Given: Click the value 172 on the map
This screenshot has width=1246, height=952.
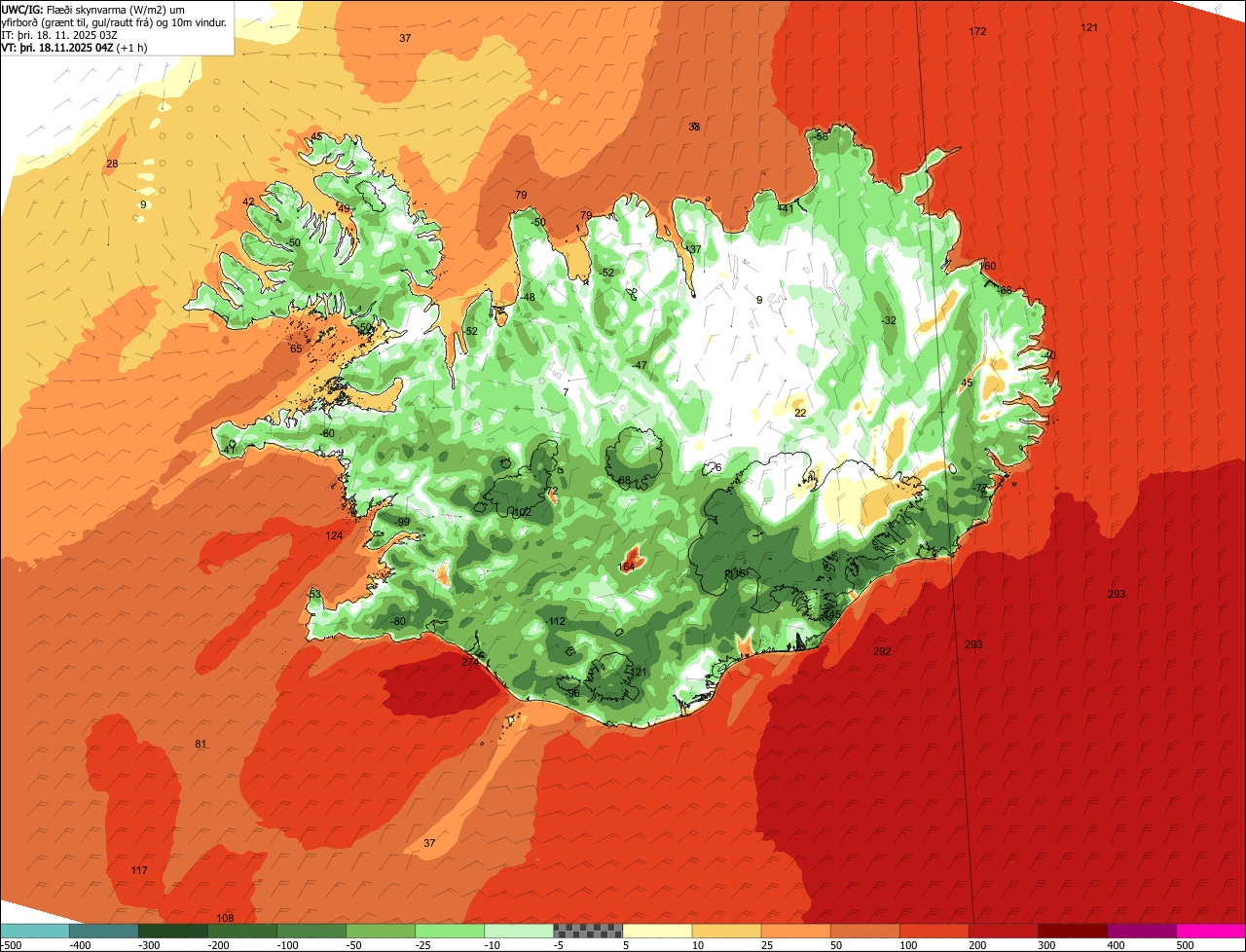Looking at the screenshot, I should click(977, 32).
